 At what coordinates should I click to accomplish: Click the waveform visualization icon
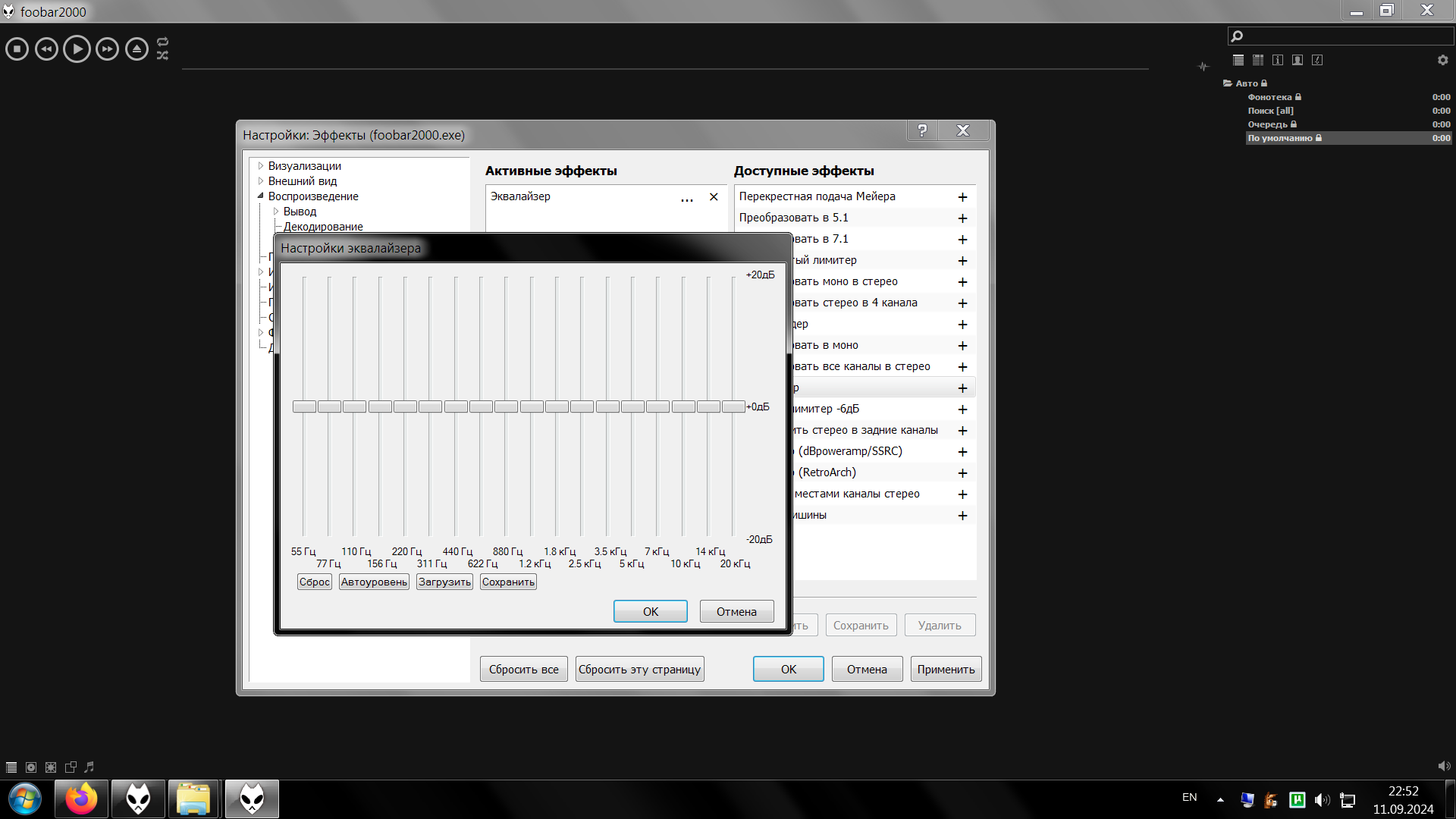pyautogui.click(x=1203, y=67)
